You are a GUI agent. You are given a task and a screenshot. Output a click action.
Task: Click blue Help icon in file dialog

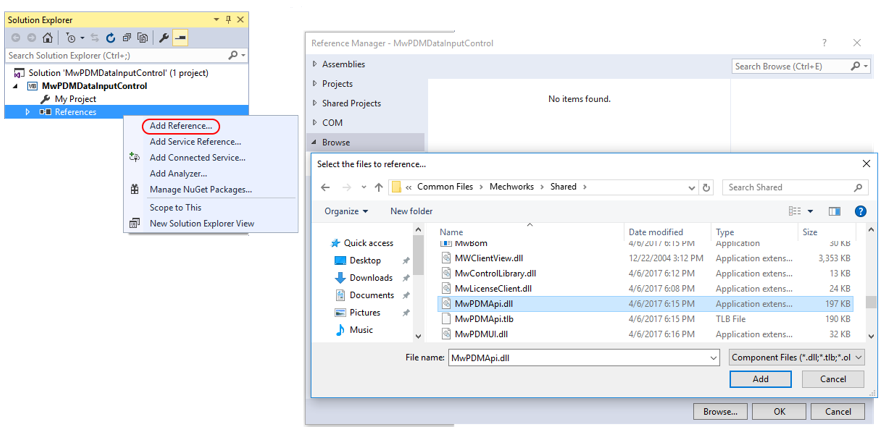860,212
